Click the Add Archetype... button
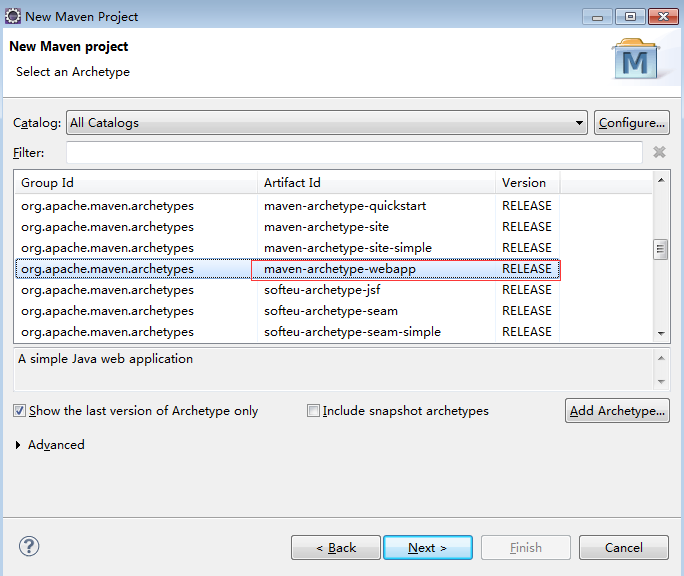This screenshot has height=576, width=684. pos(617,411)
